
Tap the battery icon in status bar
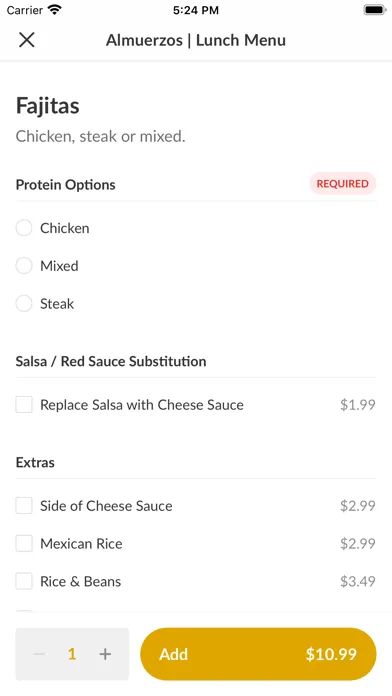click(x=375, y=10)
